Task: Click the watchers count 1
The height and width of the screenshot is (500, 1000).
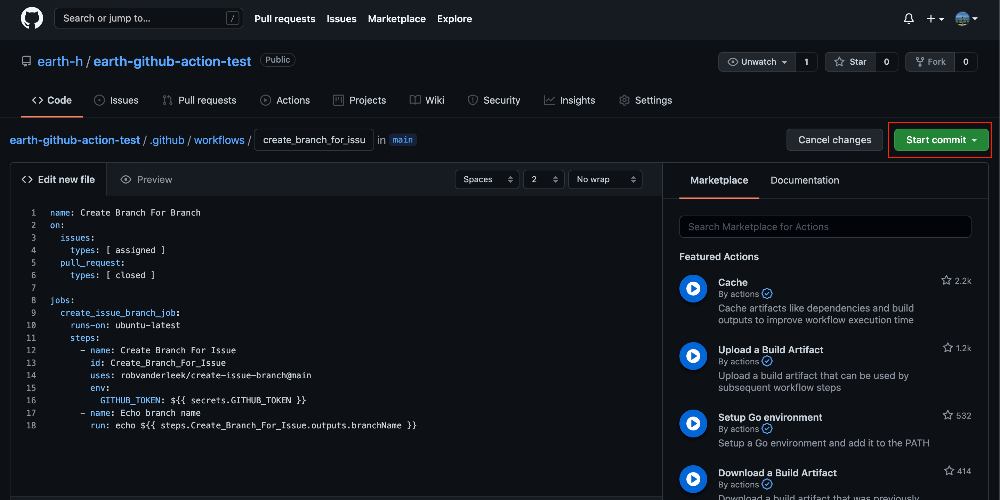Action: [x=806, y=62]
